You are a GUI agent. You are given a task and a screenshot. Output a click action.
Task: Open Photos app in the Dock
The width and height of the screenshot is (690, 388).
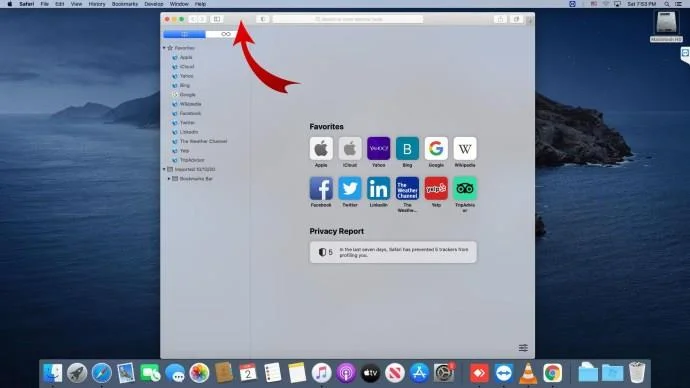(x=199, y=373)
